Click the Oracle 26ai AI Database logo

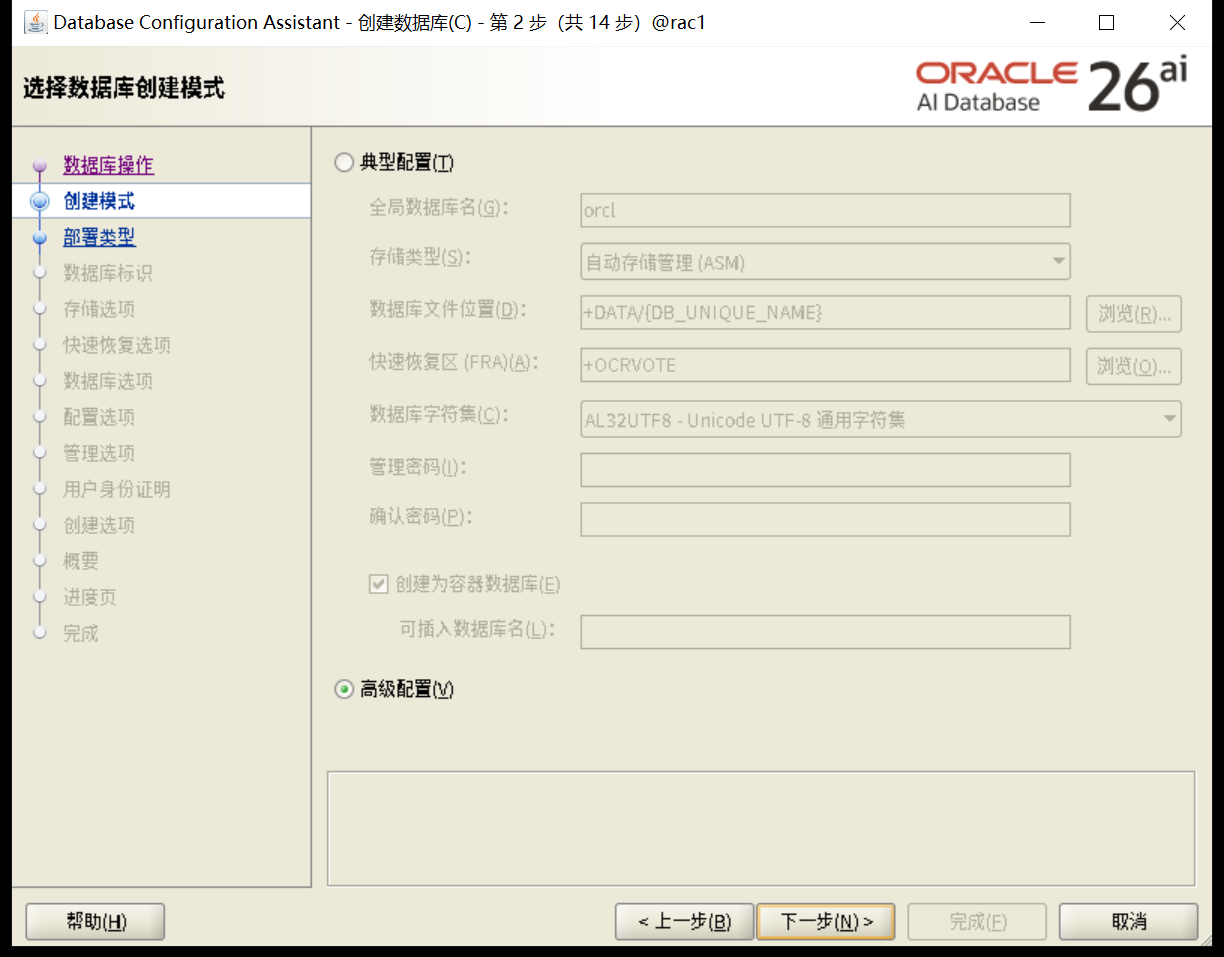(1052, 86)
